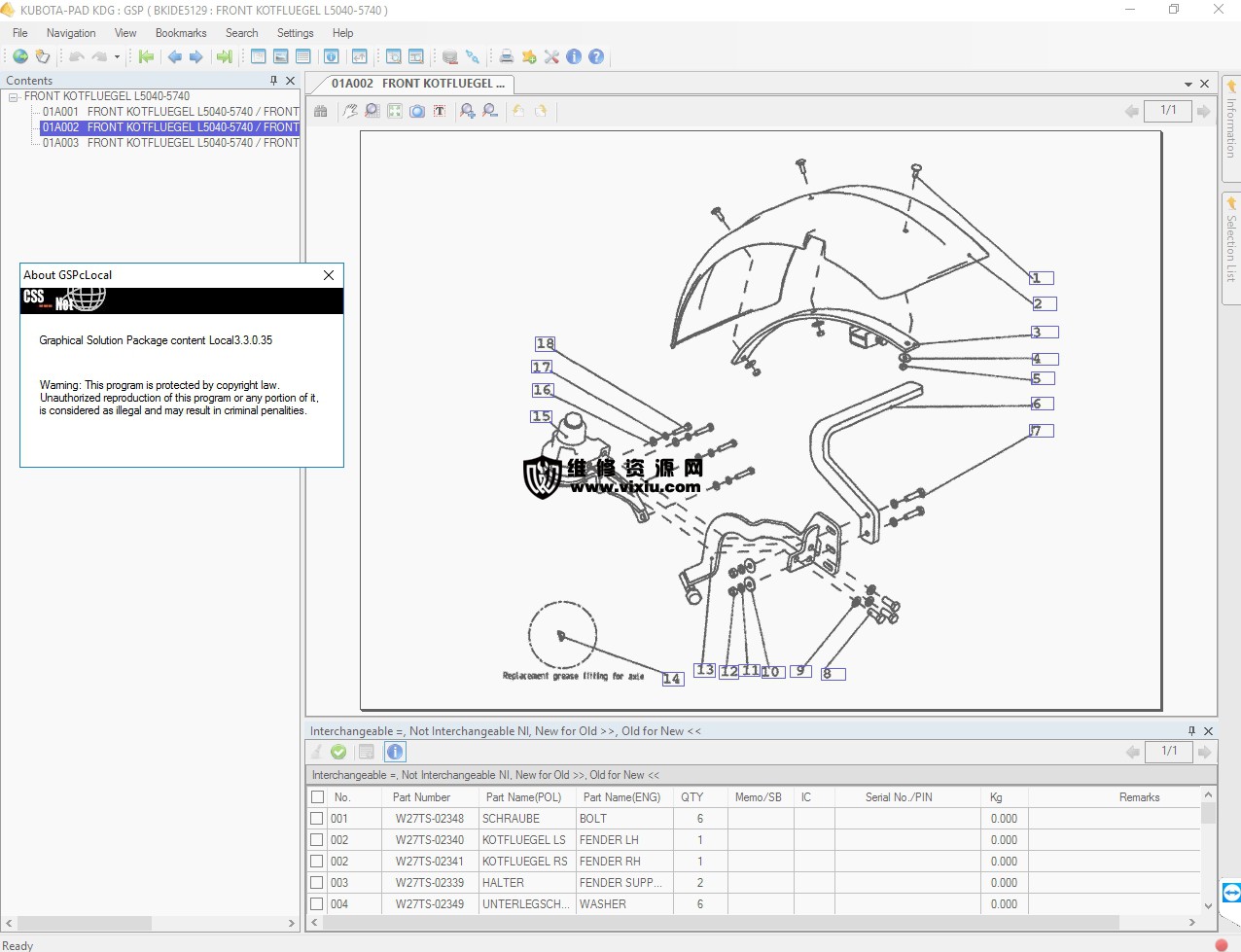This screenshot has width=1241, height=952.
Task: Check the box for UNTERLEGSCH... row
Action: (317, 903)
